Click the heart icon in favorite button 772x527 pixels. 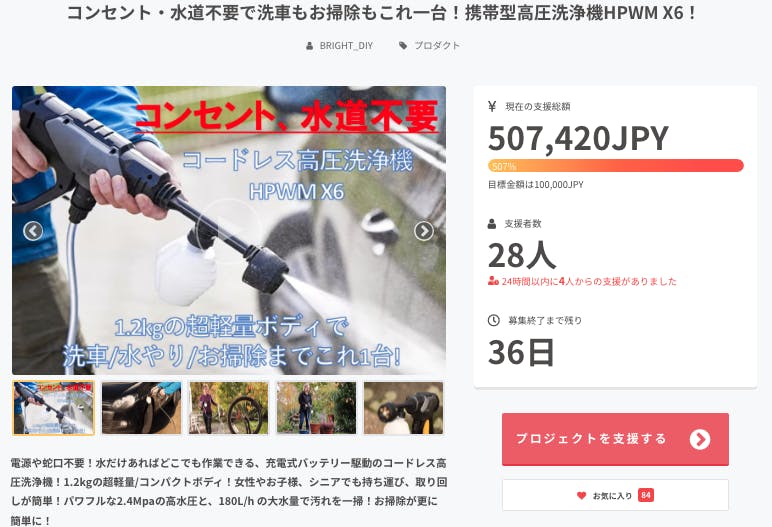581,495
